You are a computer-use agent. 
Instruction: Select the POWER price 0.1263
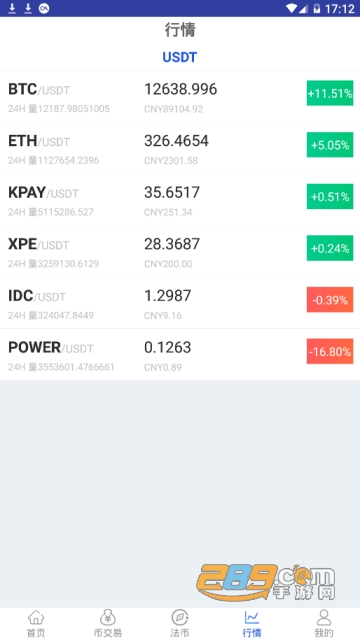pyautogui.click(x=167, y=347)
